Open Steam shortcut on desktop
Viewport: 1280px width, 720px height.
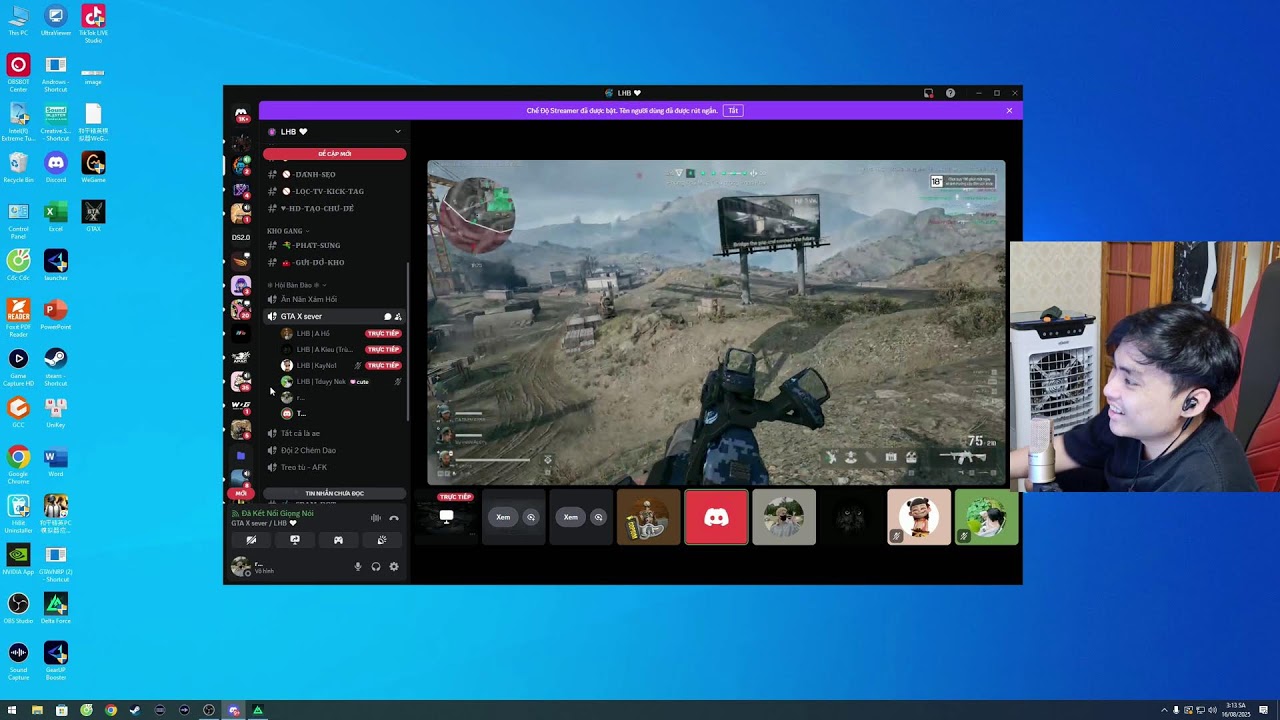(56, 366)
